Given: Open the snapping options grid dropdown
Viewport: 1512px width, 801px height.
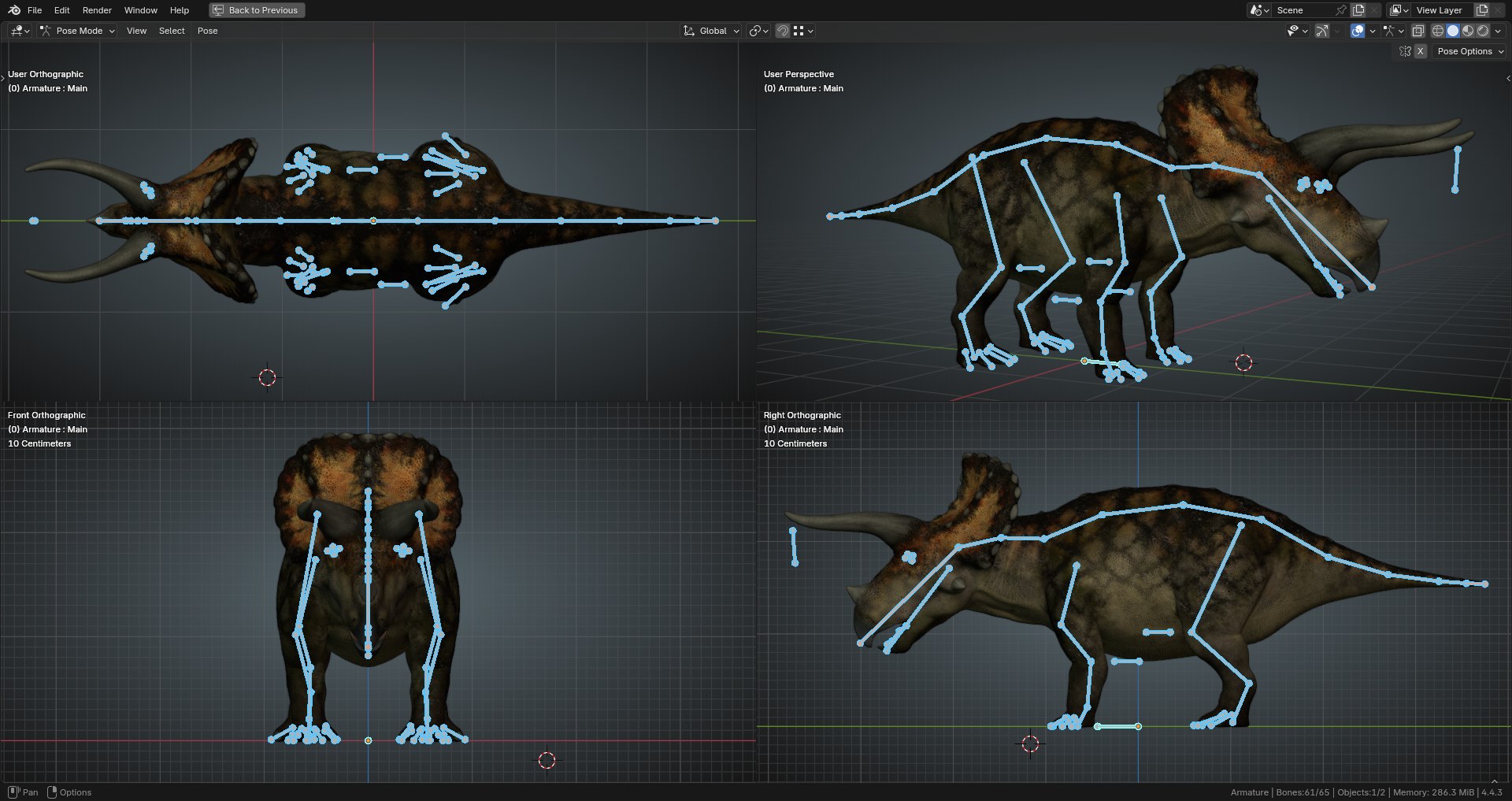Looking at the screenshot, I should click(803, 31).
